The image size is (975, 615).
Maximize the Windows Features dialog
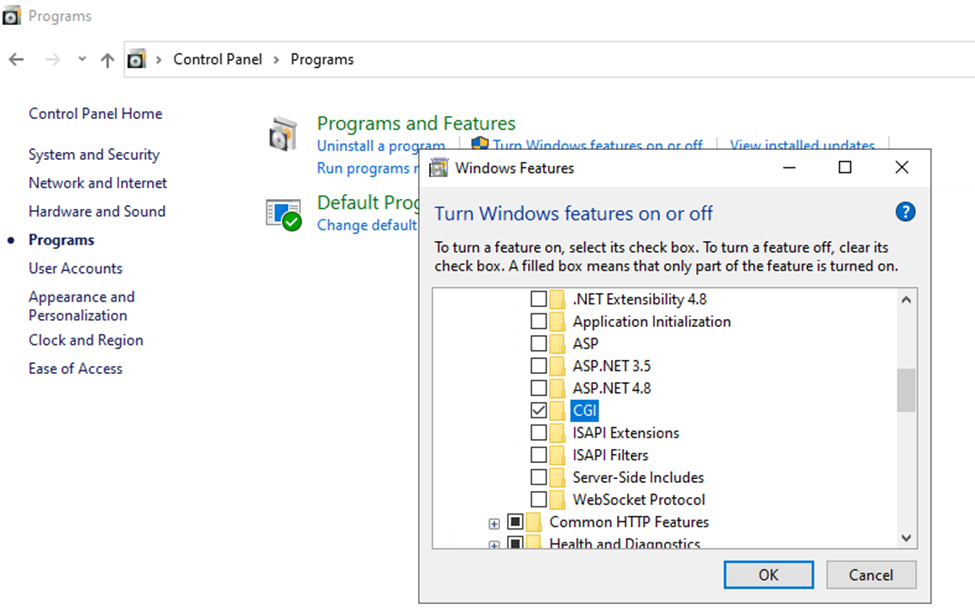click(844, 167)
